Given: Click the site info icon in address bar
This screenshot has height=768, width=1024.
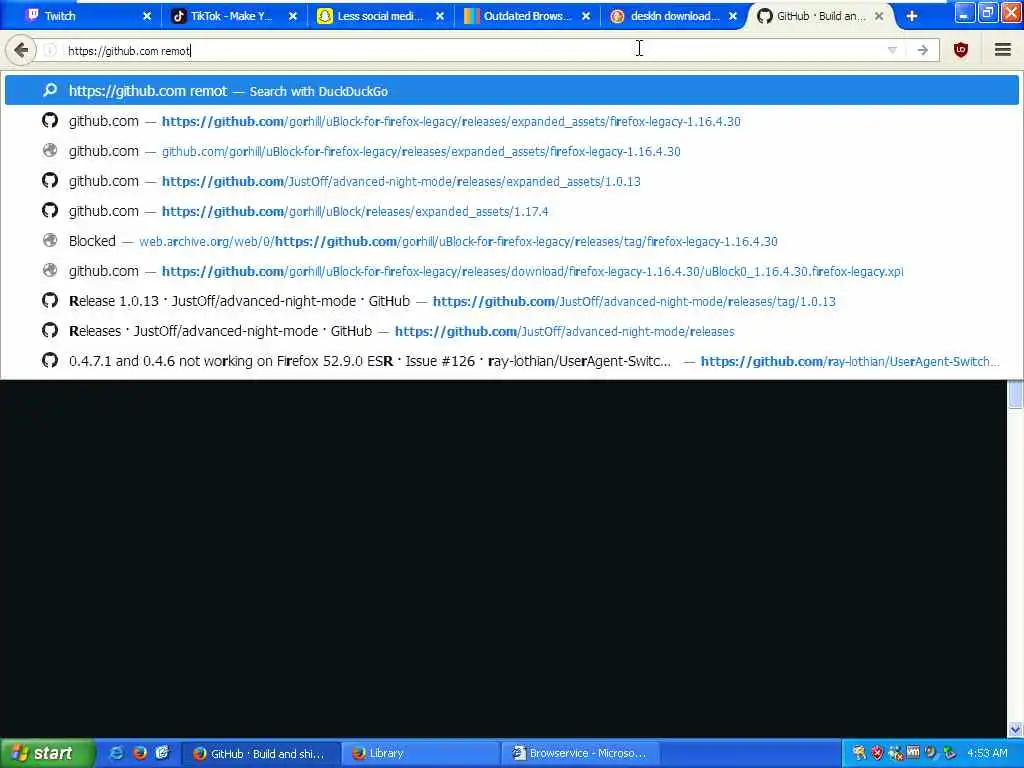Looking at the screenshot, I should [51, 50].
